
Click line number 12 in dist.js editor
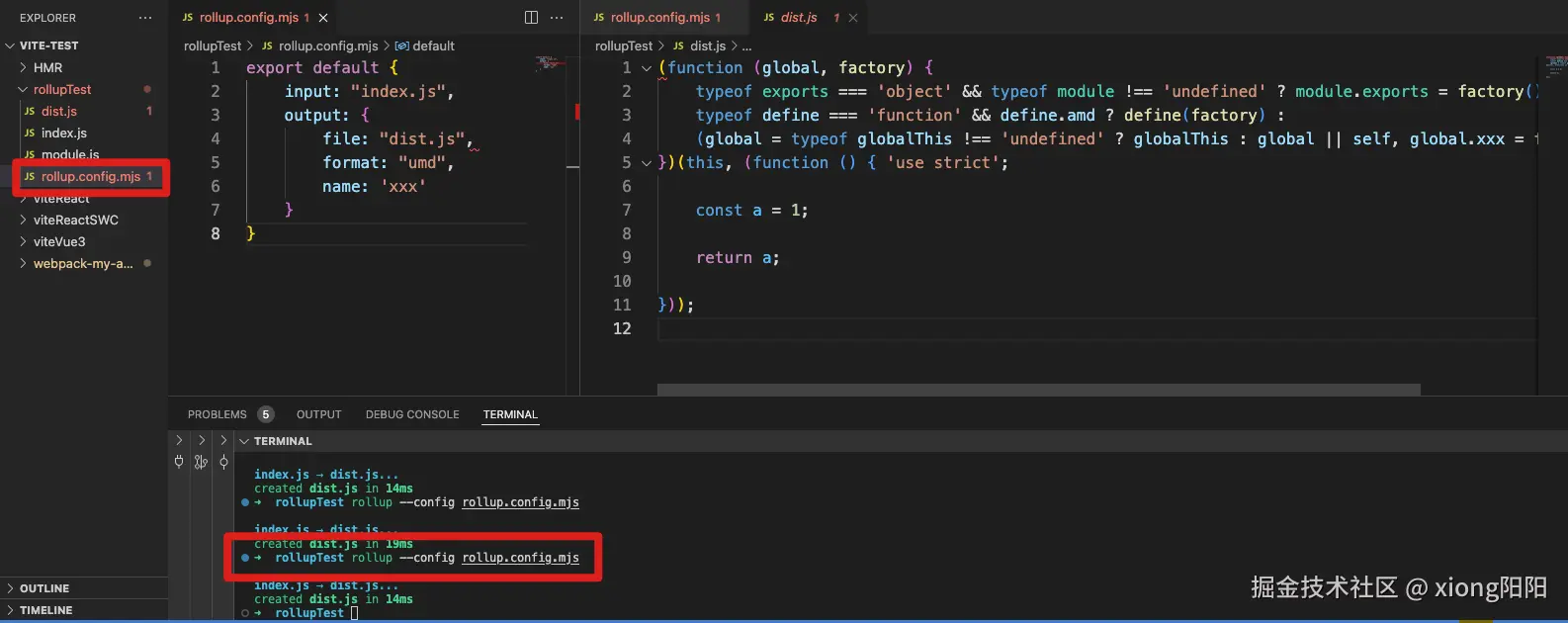622,329
